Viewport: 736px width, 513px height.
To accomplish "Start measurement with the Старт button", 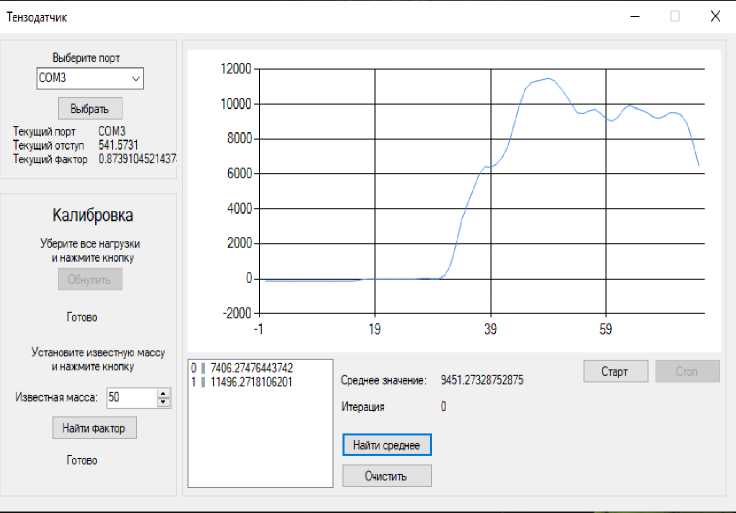I will pyautogui.click(x=615, y=371).
